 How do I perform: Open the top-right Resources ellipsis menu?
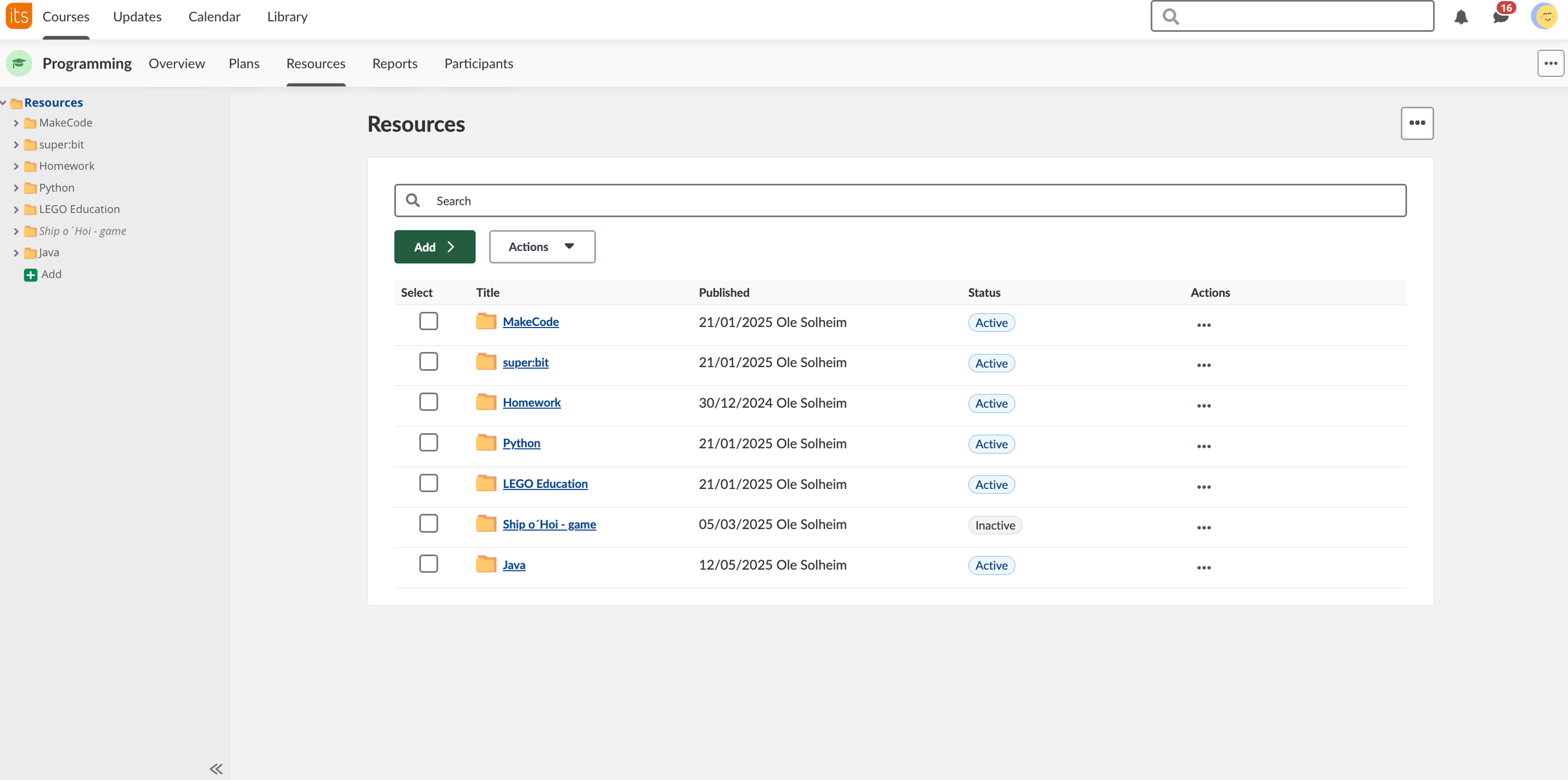[x=1417, y=123]
